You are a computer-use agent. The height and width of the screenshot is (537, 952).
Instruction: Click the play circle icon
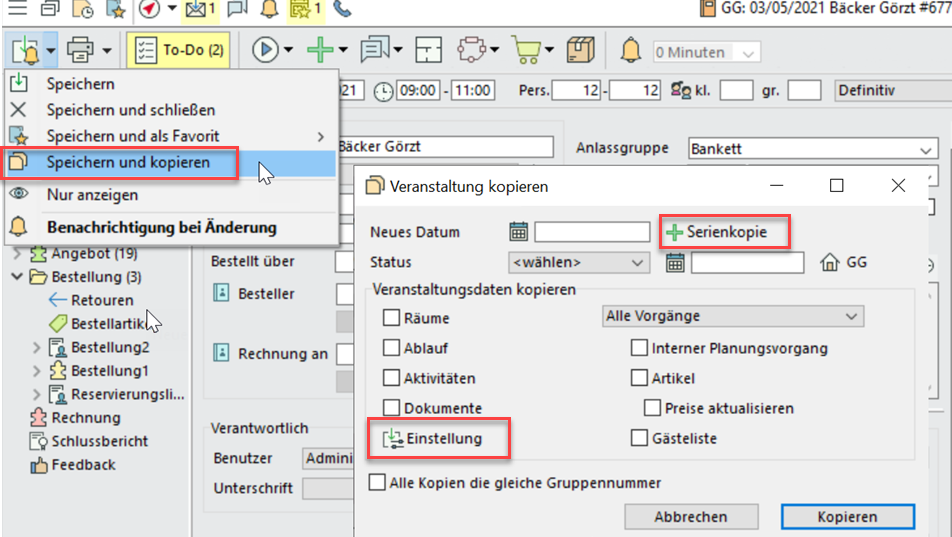pos(264,49)
